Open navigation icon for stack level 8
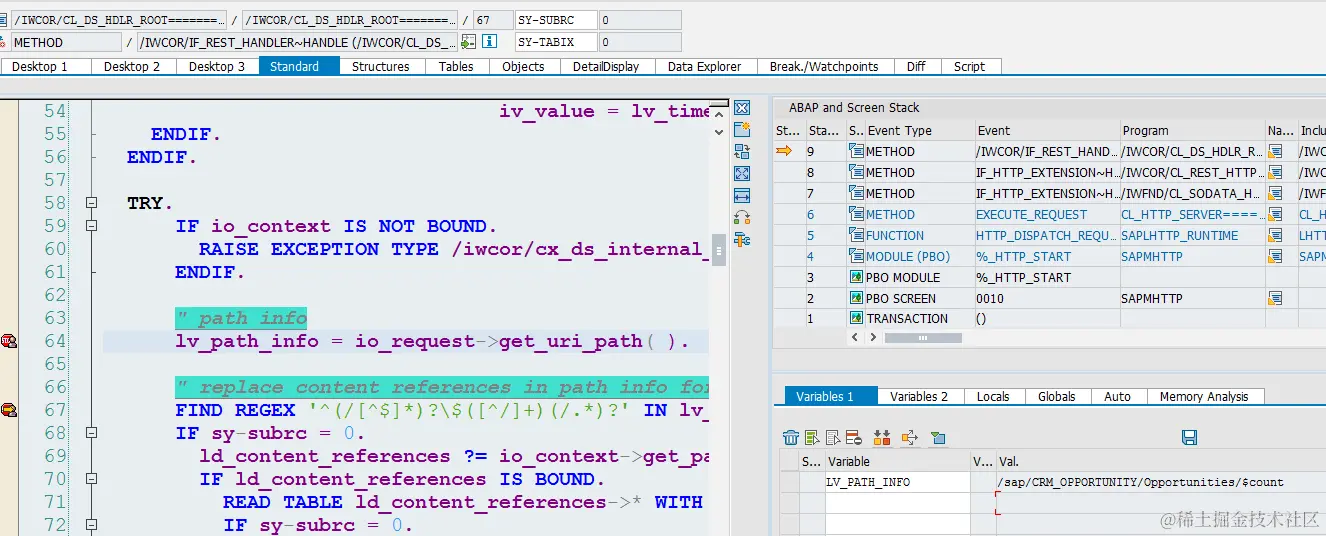This screenshot has width=1326, height=536. pyautogui.click(x=1275, y=172)
